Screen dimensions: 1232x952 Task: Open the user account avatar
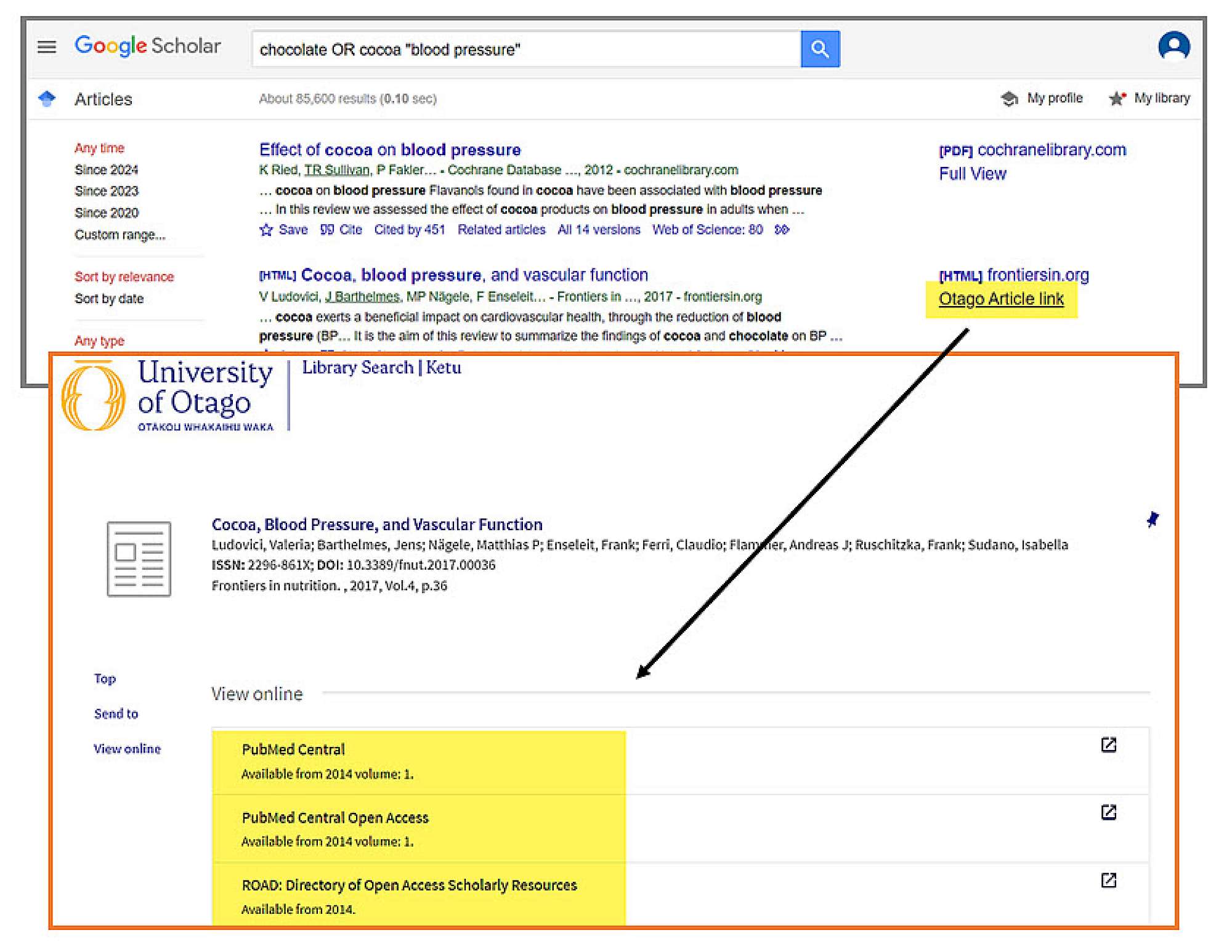[1173, 47]
